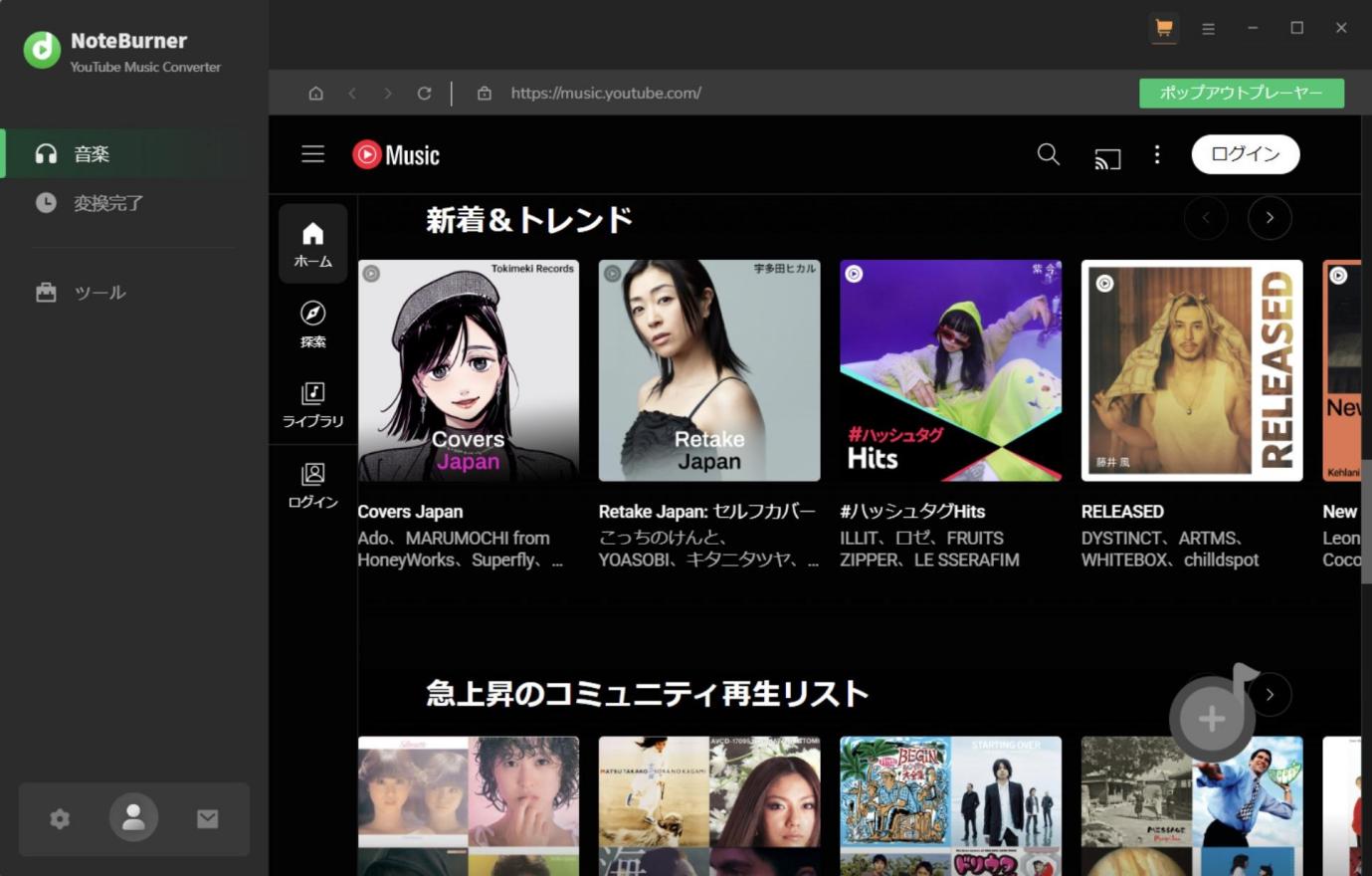Click the music.youtube.com address field
Viewport: 1372px width, 876px height.
tap(606, 94)
